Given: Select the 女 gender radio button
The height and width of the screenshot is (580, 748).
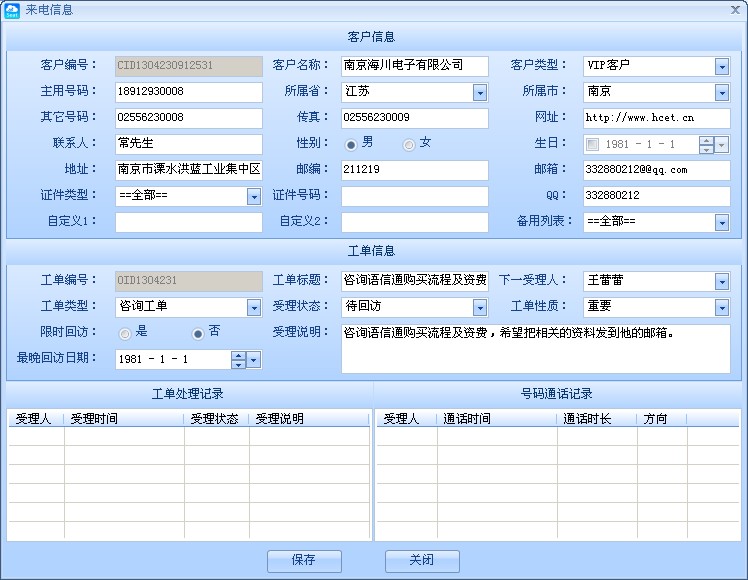Looking at the screenshot, I should [409, 144].
